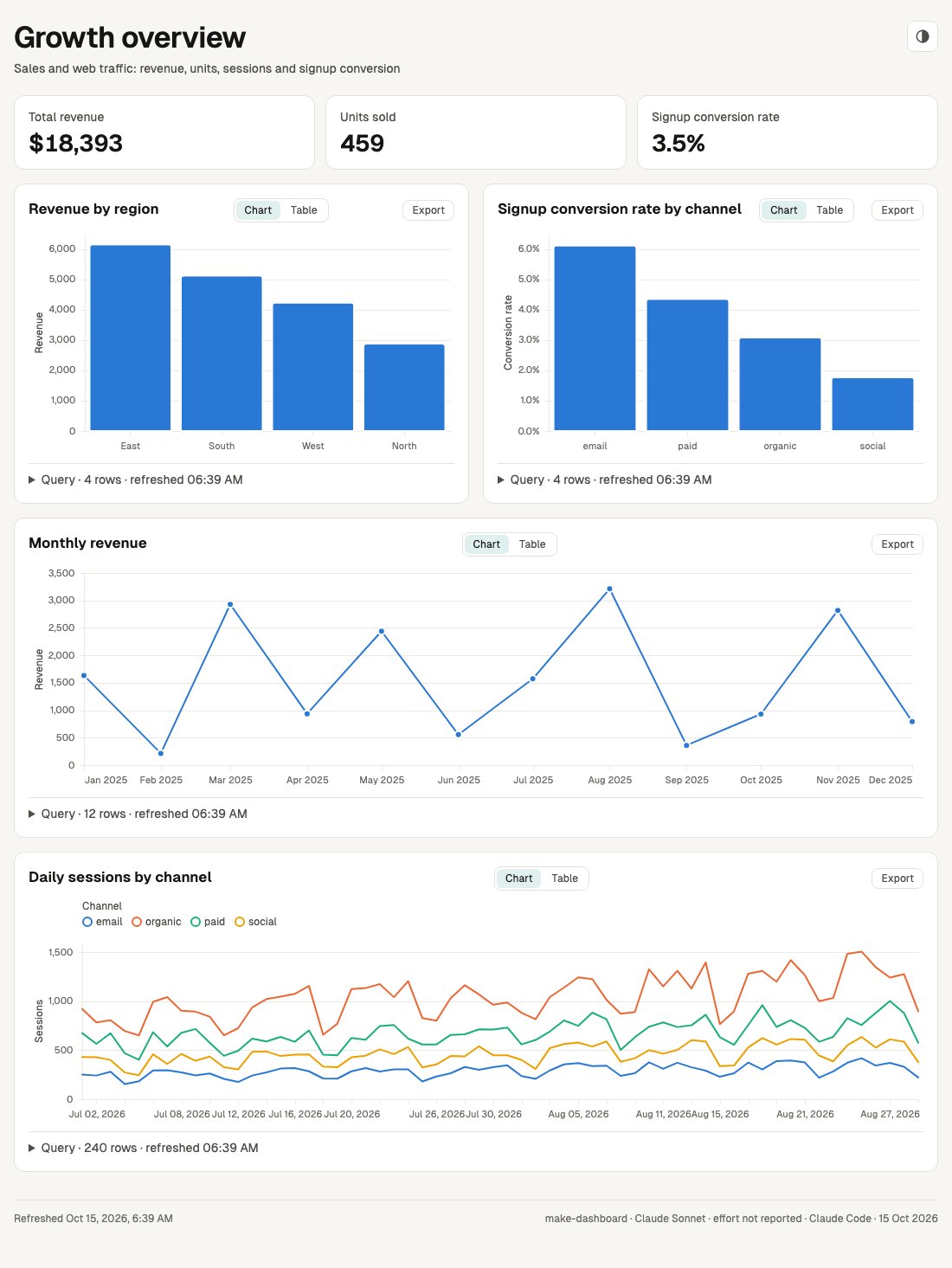
Task: Click the paid bar in conversion chart
Action: tap(687, 365)
